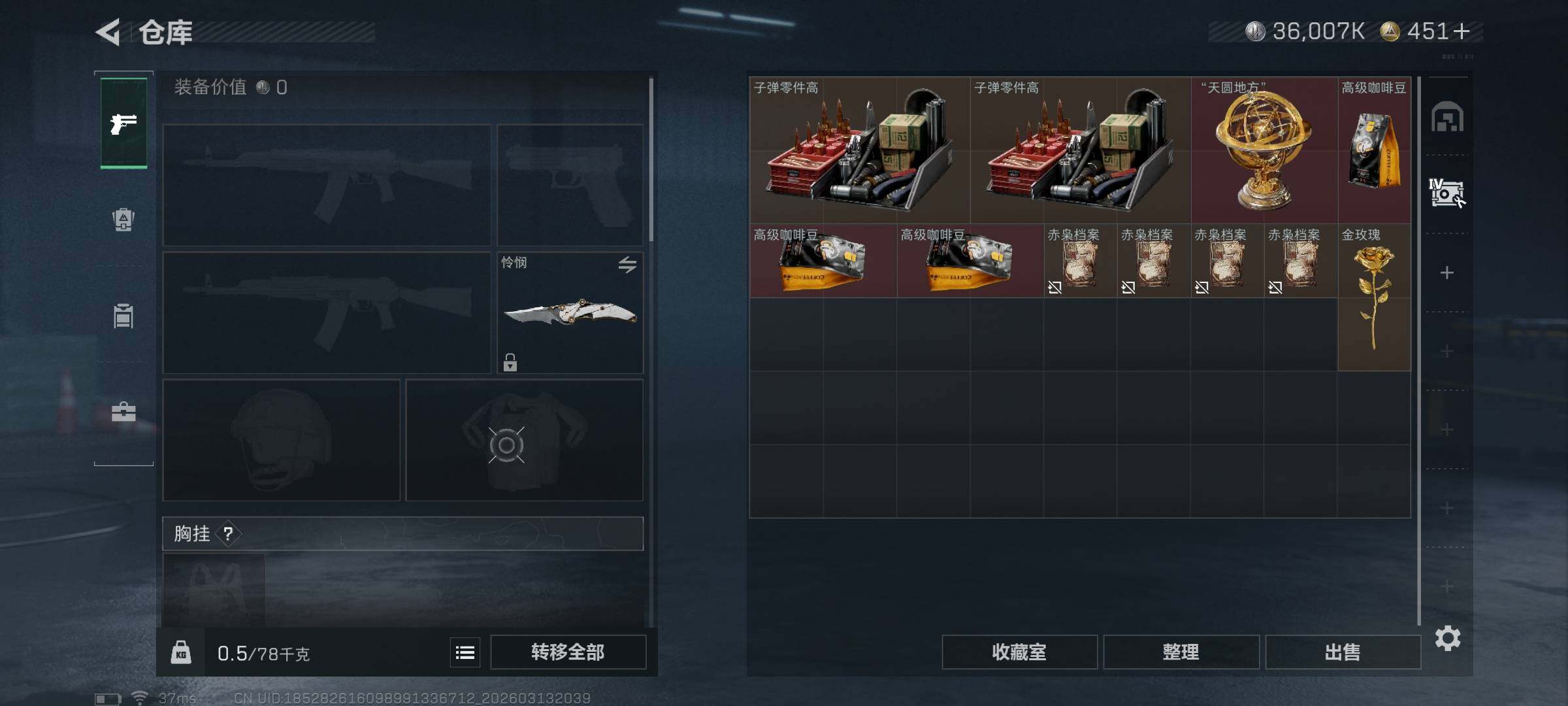The width and height of the screenshot is (1568, 706).
Task: Add a storage box with top plus
Action: click(1446, 273)
